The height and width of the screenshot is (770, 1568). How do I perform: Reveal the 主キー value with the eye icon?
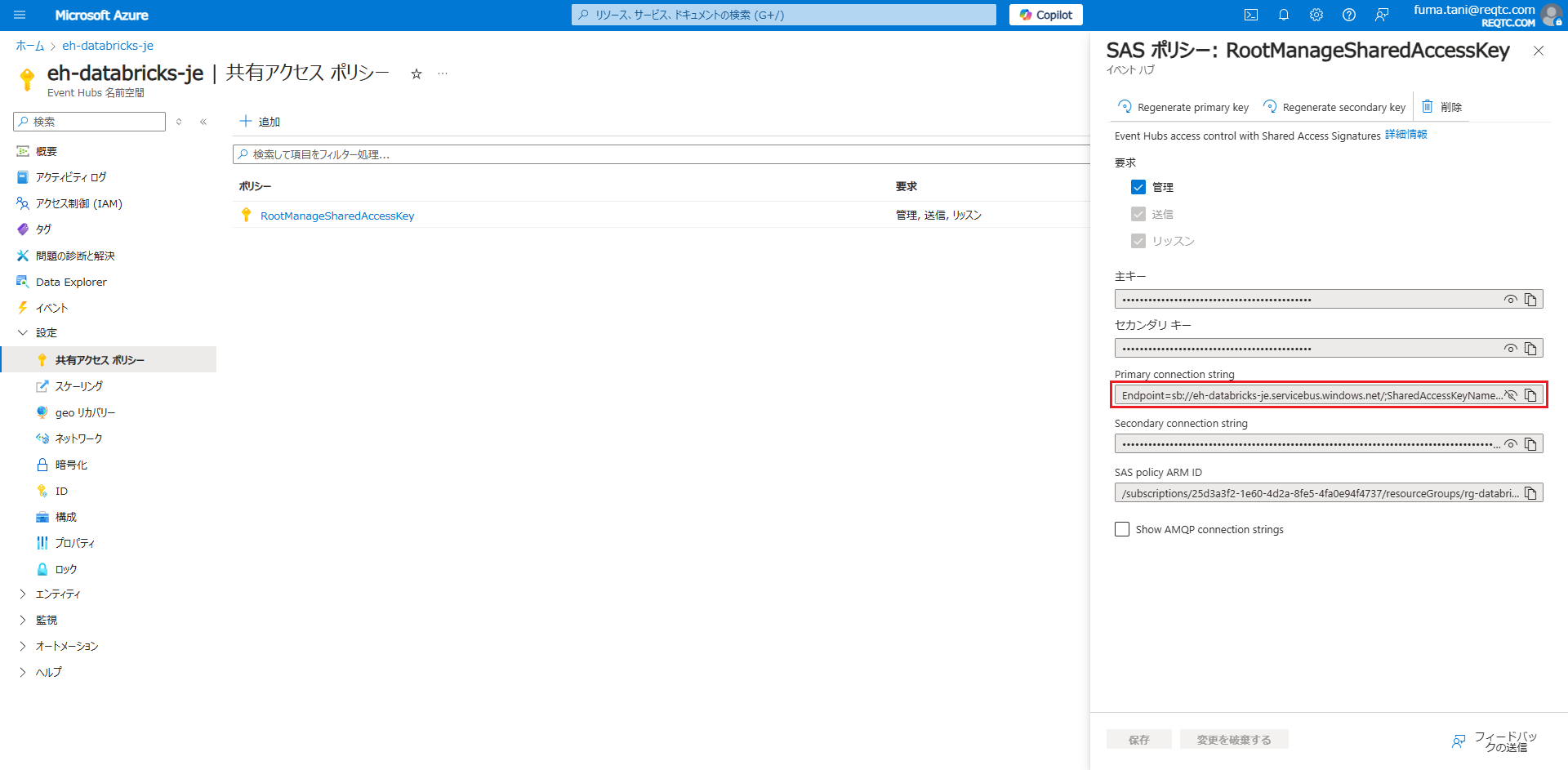1509,299
